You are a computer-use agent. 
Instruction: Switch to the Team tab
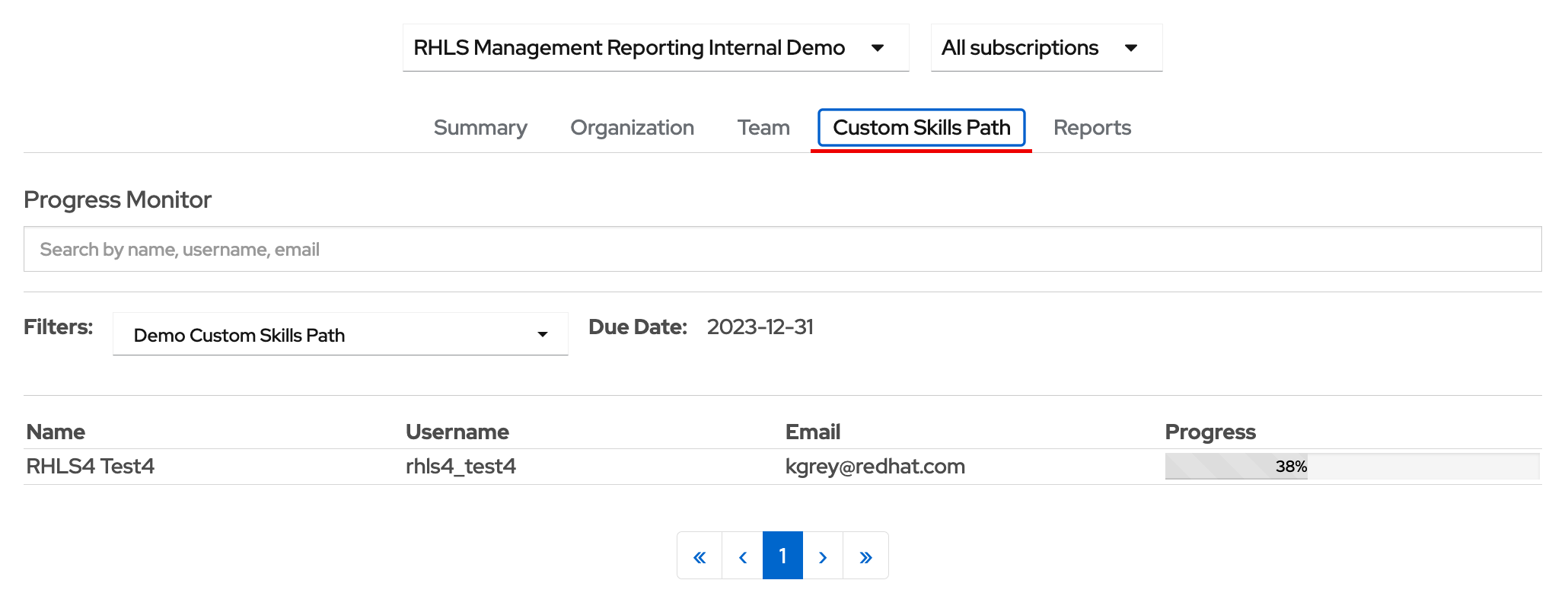[x=763, y=128]
